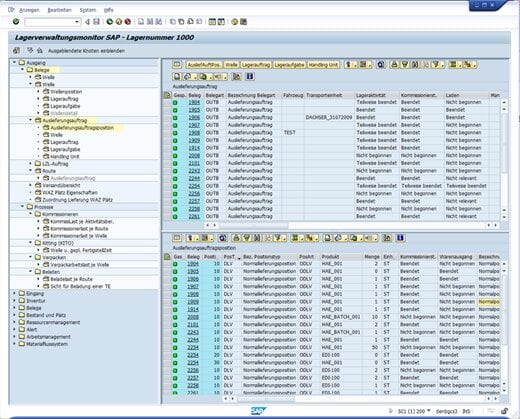The width and height of the screenshot is (520, 419).
Task: Collapse the Ausgang tree node
Action: pyautogui.click(x=14, y=62)
